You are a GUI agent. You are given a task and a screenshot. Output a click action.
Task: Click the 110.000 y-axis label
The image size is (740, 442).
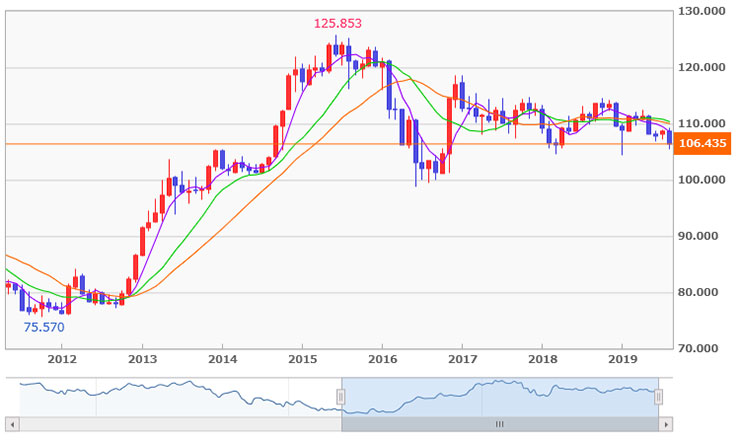click(702, 124)
